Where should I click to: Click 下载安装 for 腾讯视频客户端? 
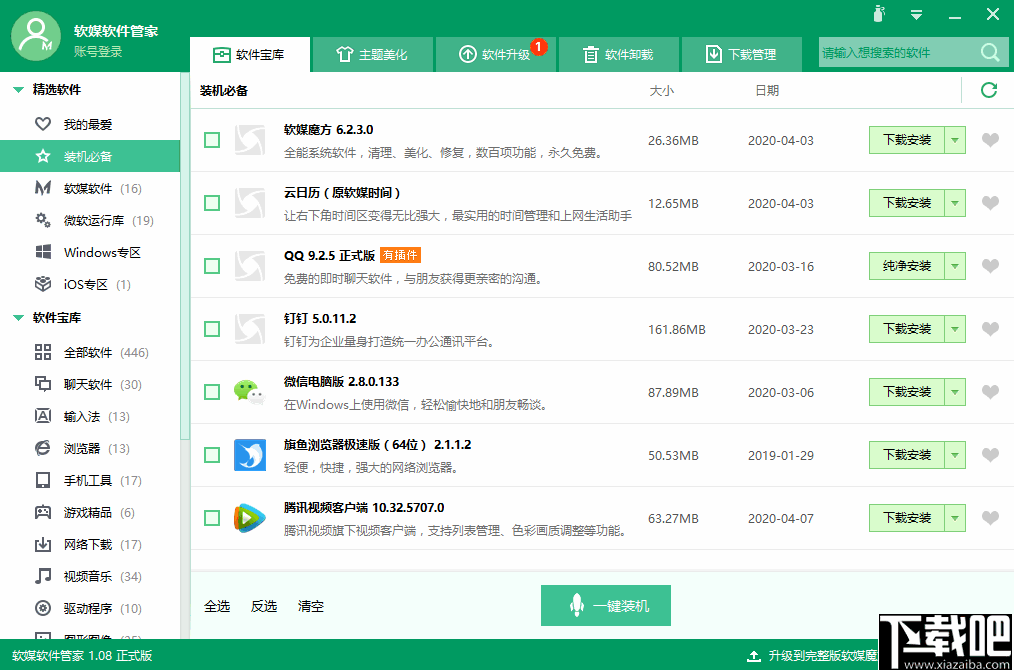907,518
